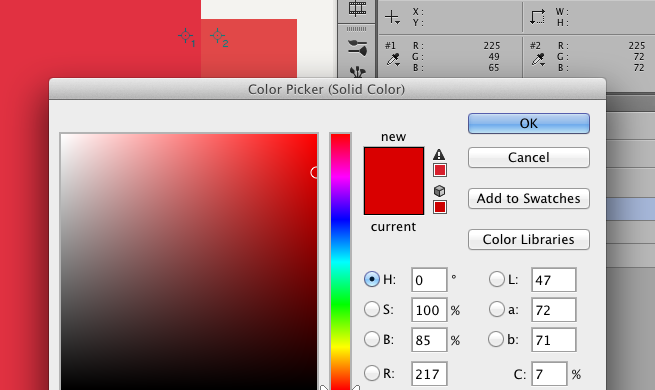Screen dimensions: 655x390
Task: Click OK to confirm the color
Action: point(529,124)
